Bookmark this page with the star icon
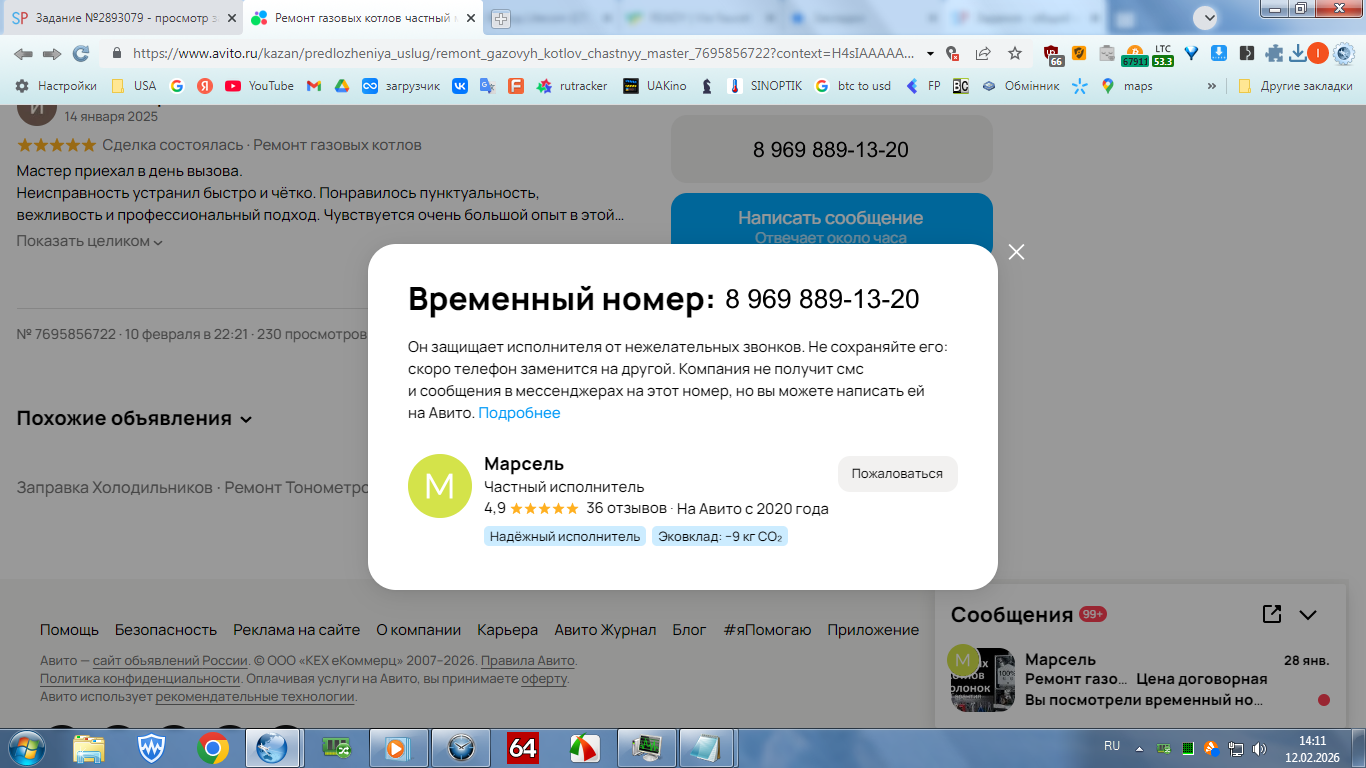This screenshot has width=1366, height=768. (1015, 53)
